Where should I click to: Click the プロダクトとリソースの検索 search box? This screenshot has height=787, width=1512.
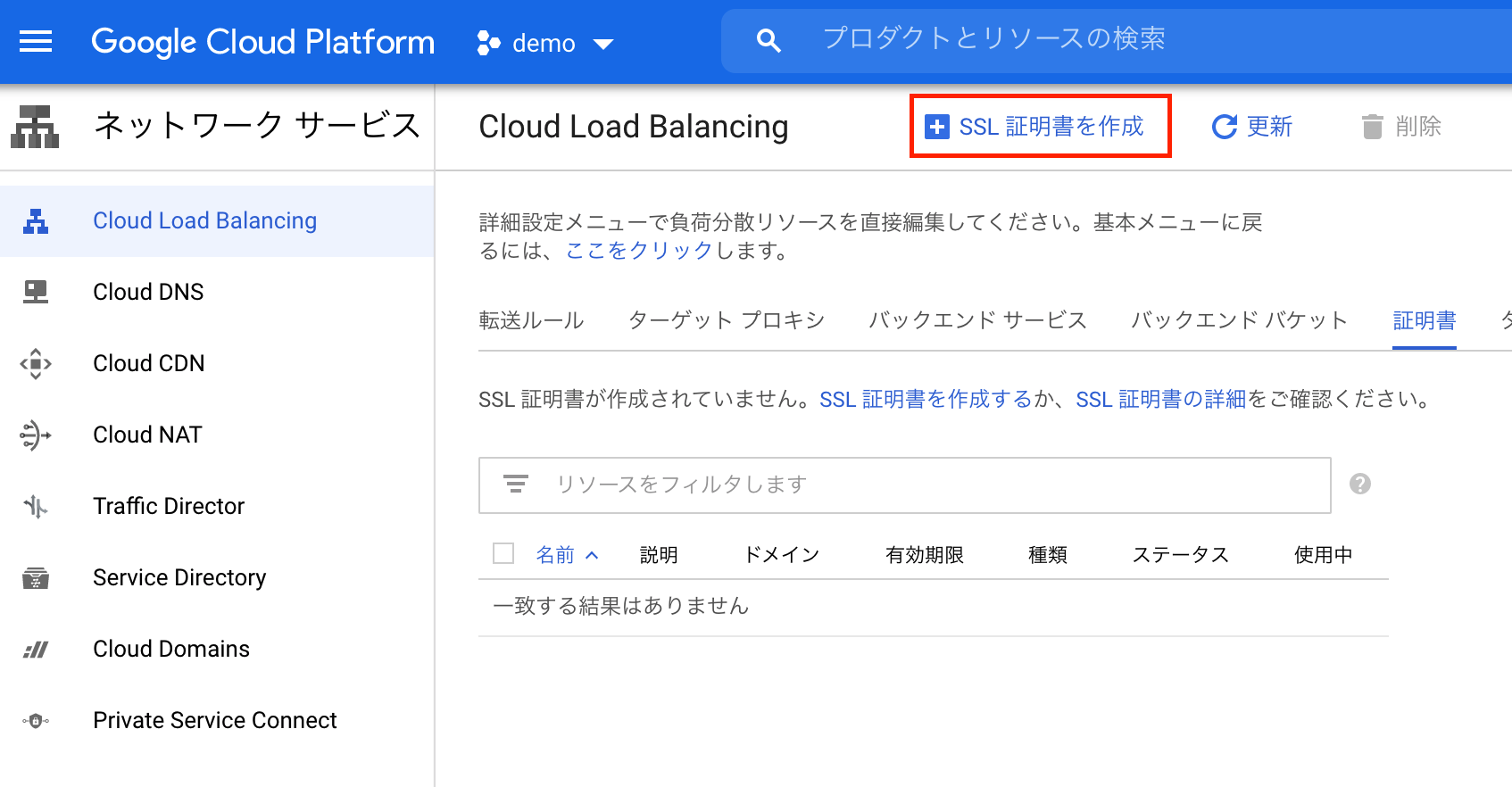[x=1116, y=40]
